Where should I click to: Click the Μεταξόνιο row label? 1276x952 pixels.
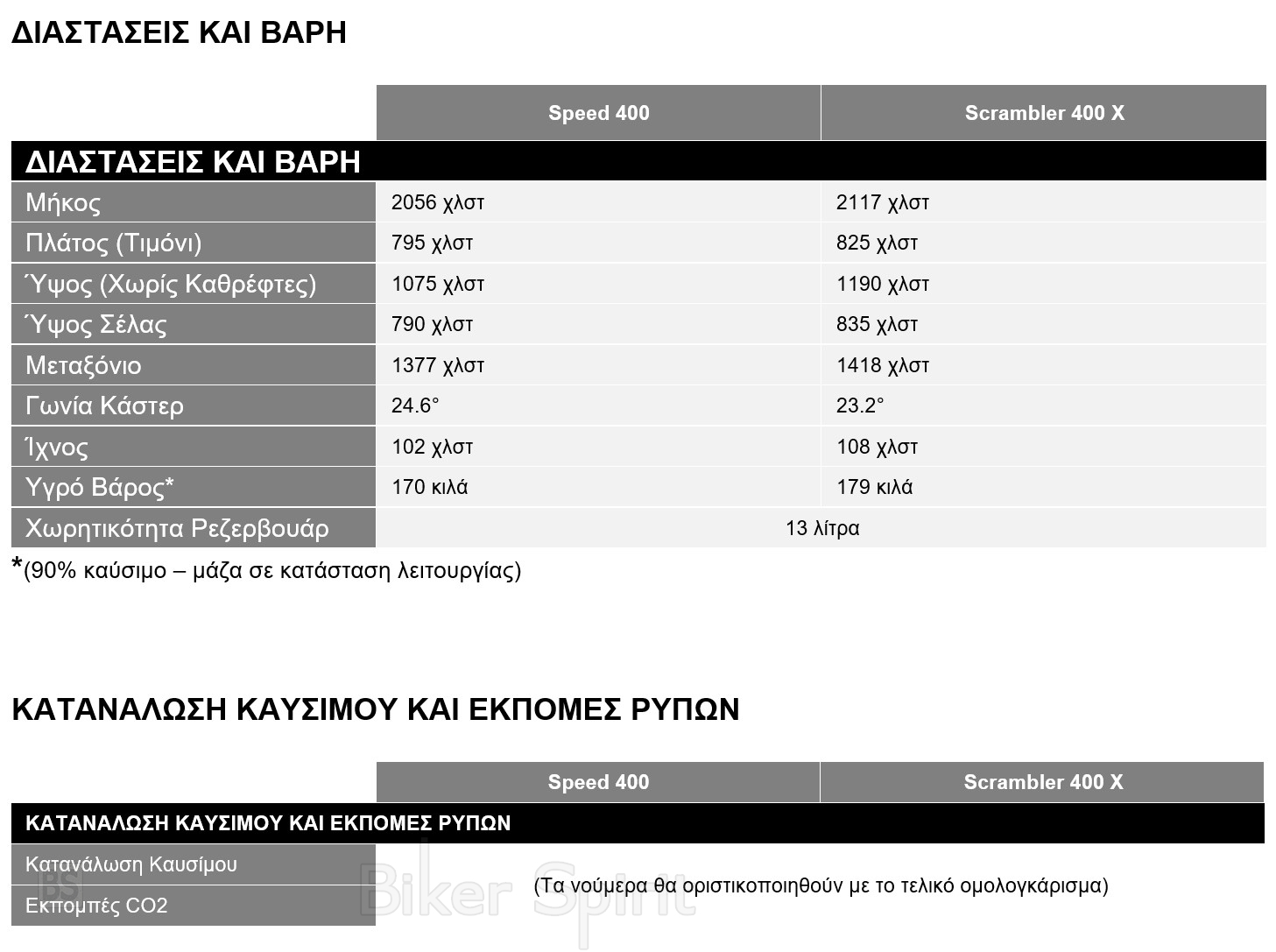click(83, 365)
